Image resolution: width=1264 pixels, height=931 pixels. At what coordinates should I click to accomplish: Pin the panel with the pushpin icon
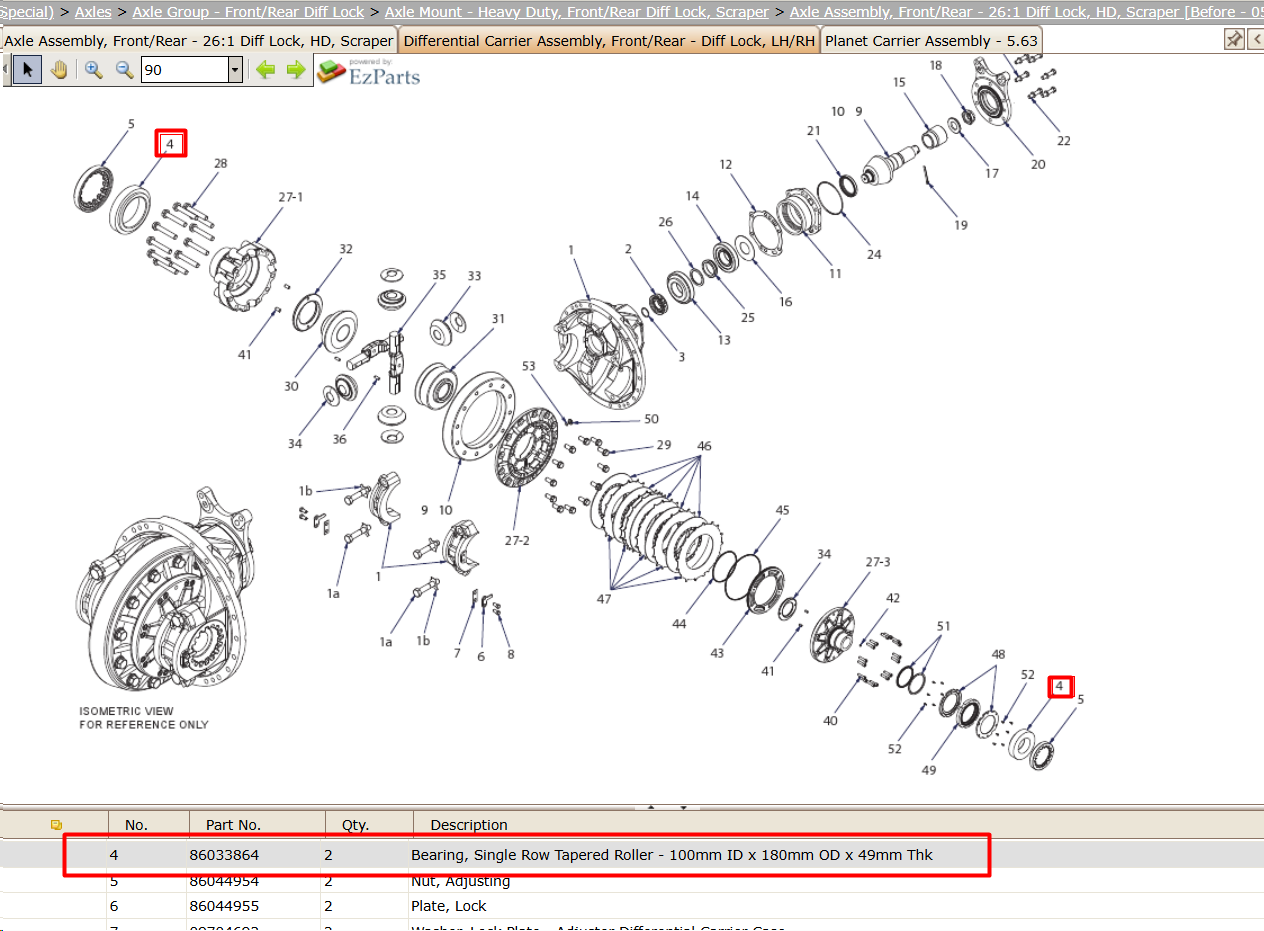1234,40
